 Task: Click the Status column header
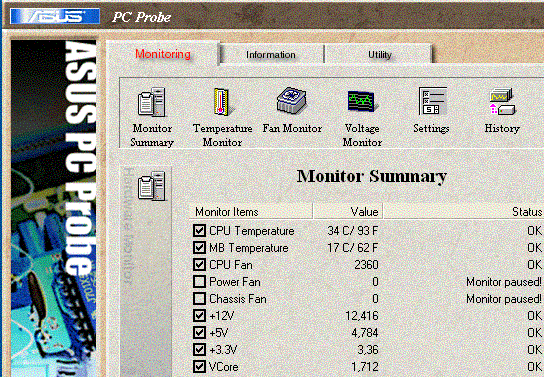[x=463, y=212]
